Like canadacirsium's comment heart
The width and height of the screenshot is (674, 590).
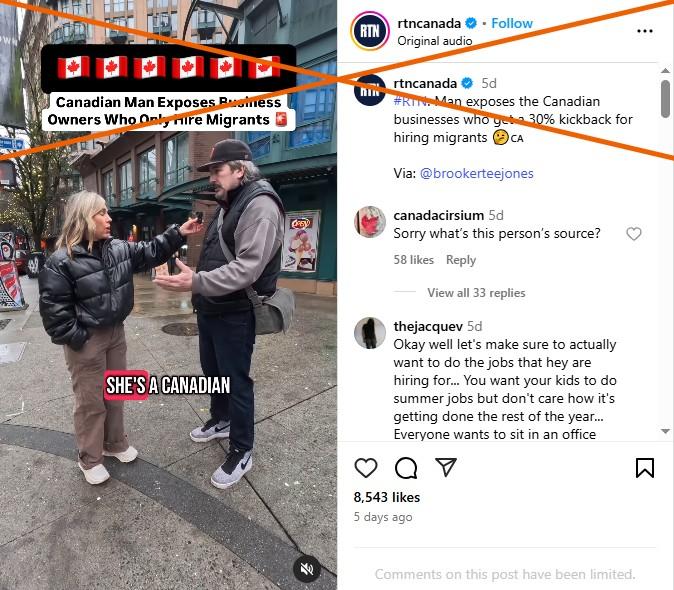coord(634,234)
